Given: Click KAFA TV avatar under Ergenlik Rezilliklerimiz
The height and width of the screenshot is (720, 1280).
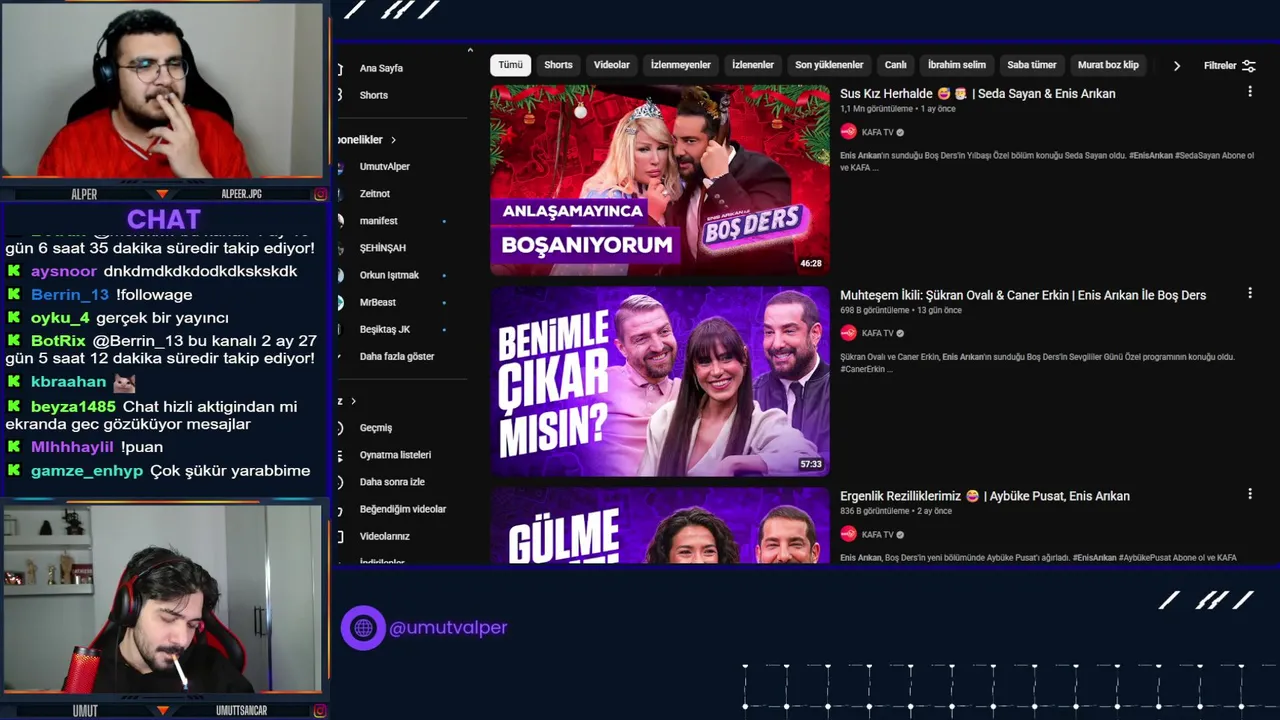Looking at the screenshot, I should [x=848, y=534].
